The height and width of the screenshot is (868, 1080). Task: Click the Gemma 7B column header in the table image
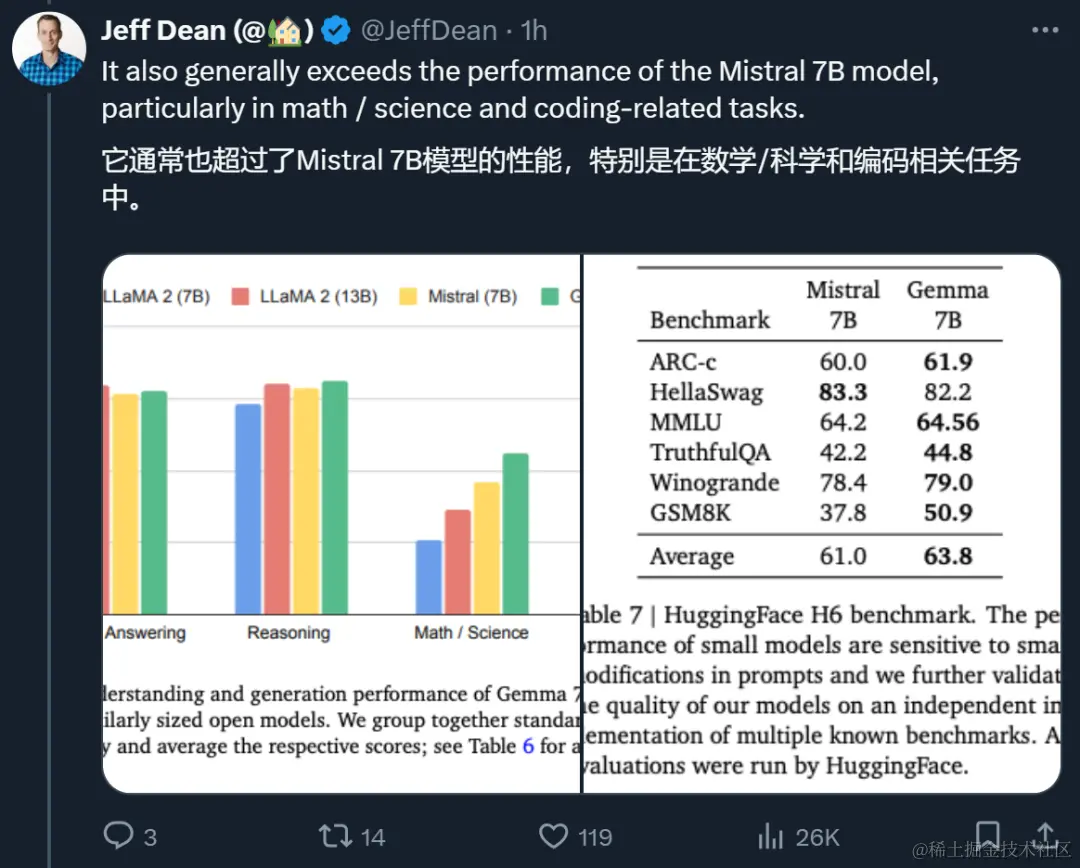coord(947,303)
